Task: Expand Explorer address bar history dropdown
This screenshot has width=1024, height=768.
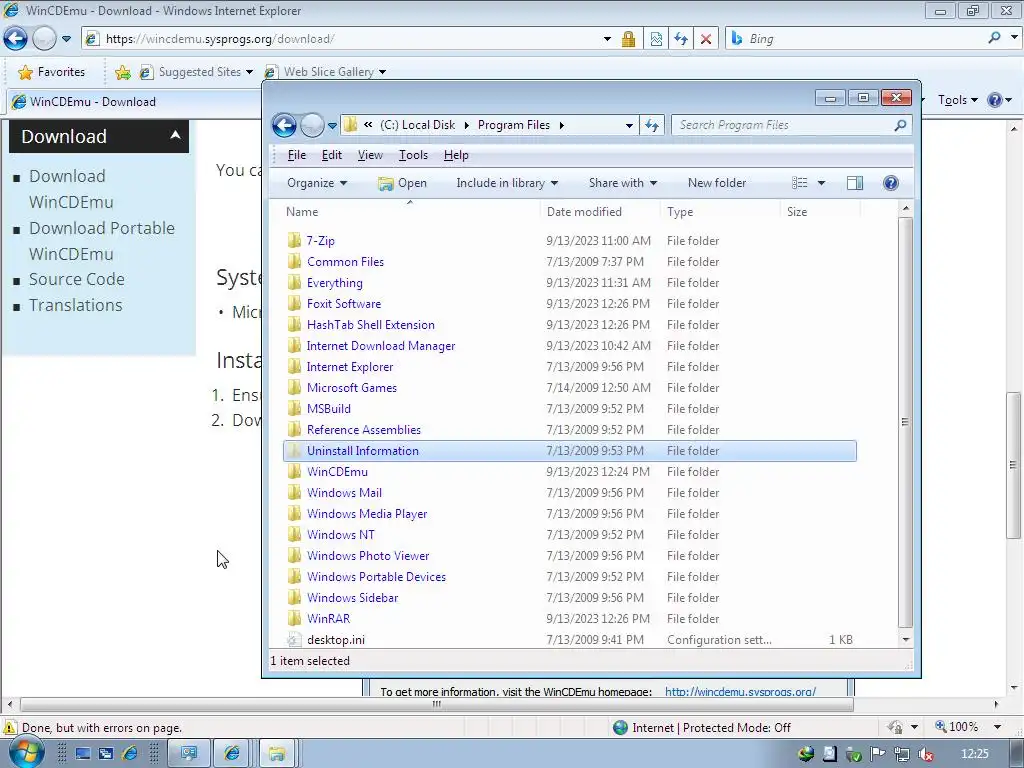Action: point(629,125)
